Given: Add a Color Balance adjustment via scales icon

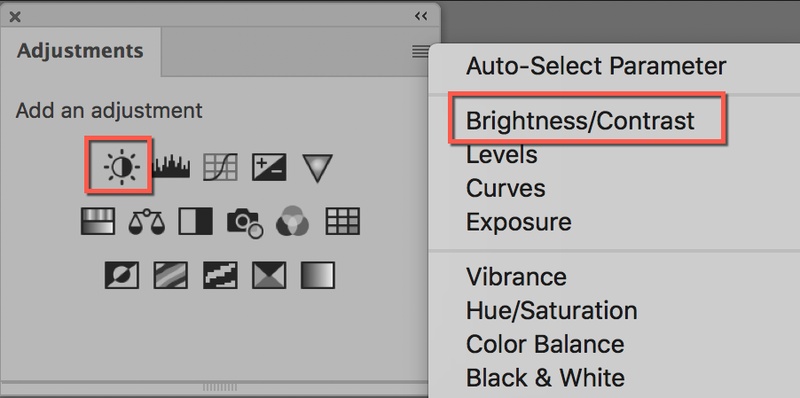Looking at the screenshot, I should tap(146, 221).
